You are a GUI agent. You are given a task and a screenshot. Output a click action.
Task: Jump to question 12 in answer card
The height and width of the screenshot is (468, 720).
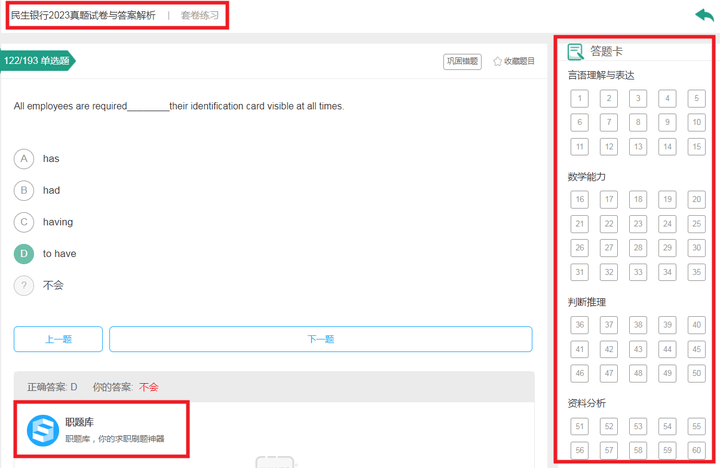609,147
